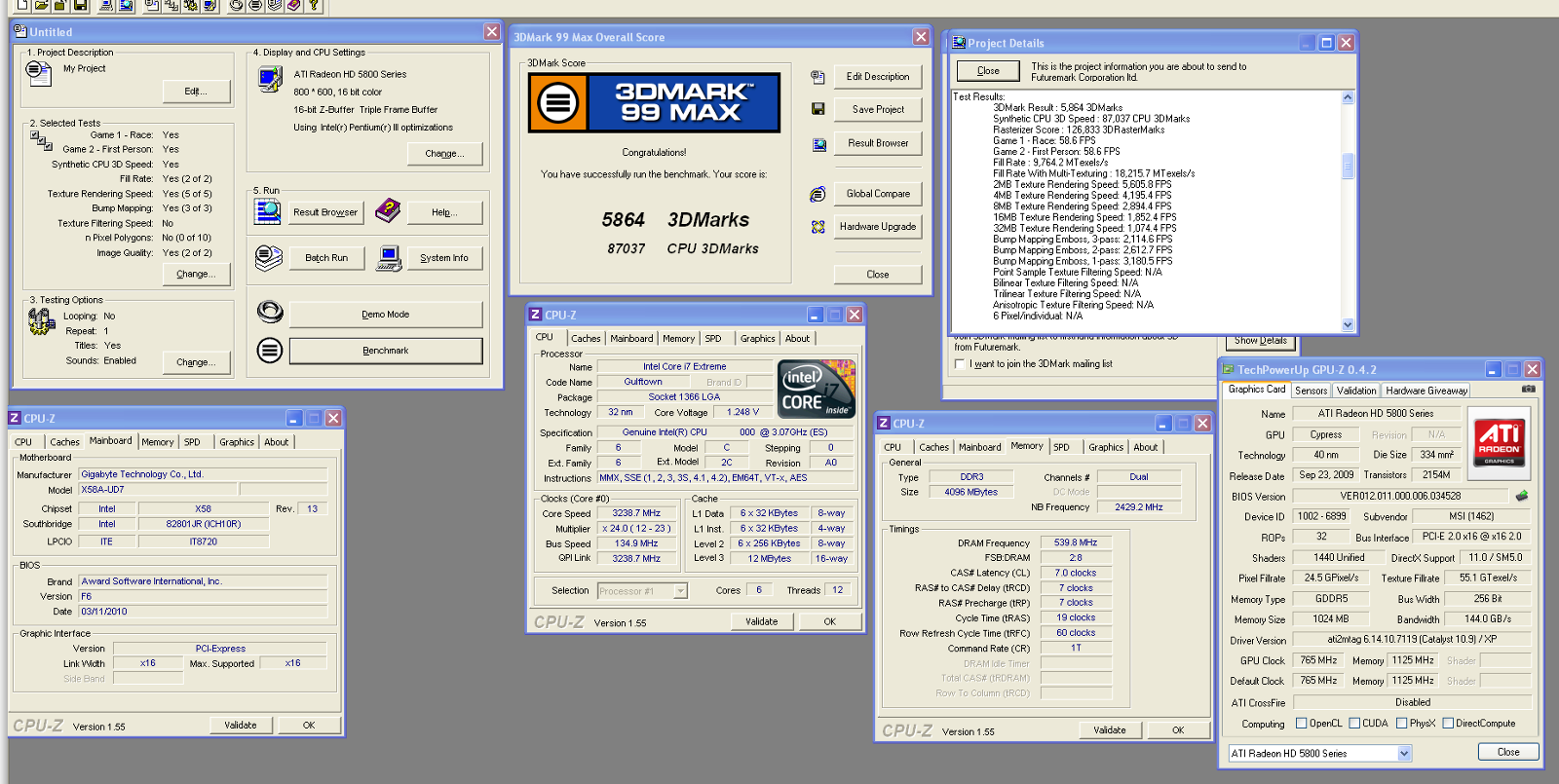Image resolution: width=1559 pixels, height=784 pixels.
Task: Click the GPU-Z screenshot camera icon
Action: point(1528,389)
